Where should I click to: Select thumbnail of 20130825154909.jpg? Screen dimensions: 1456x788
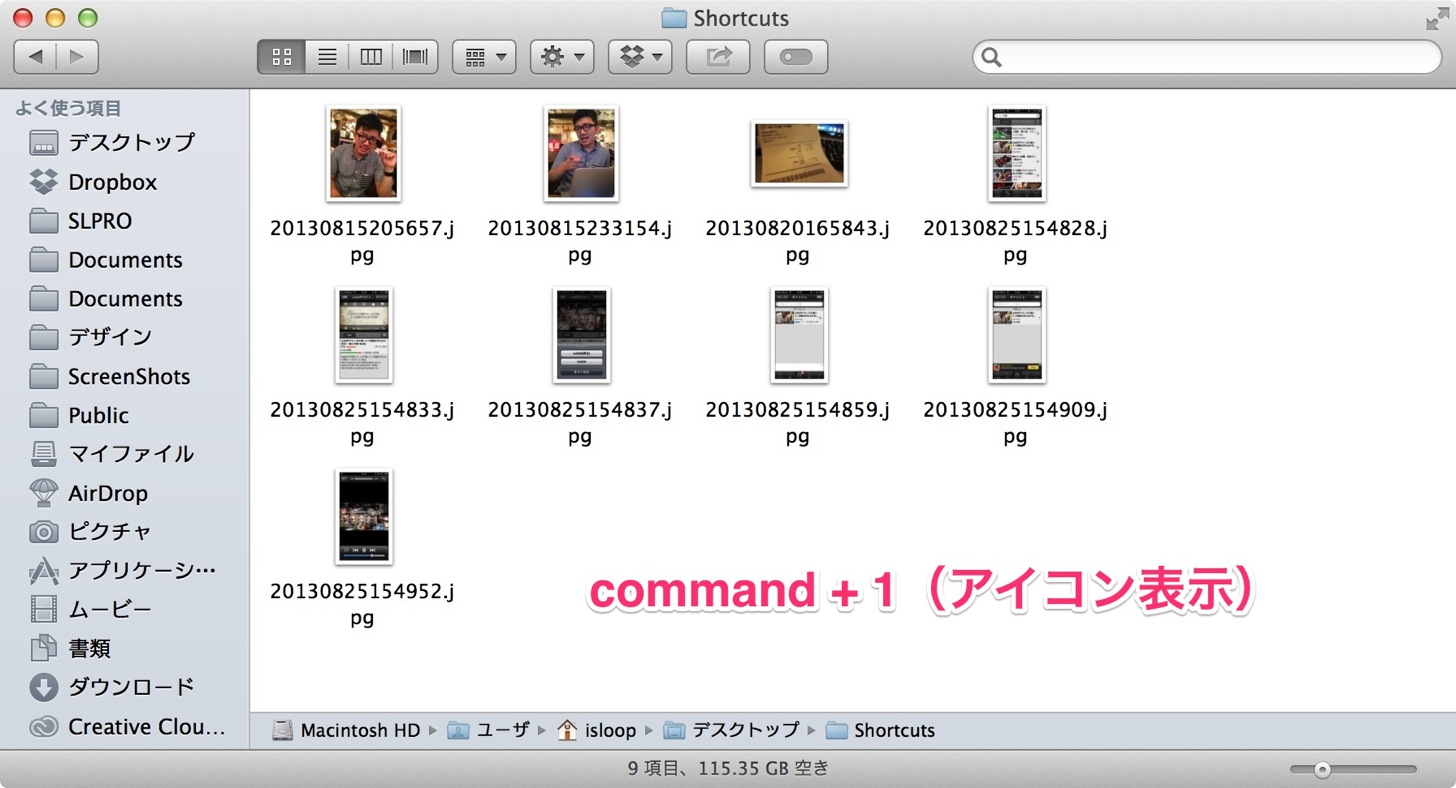(x=1016, y=335)
